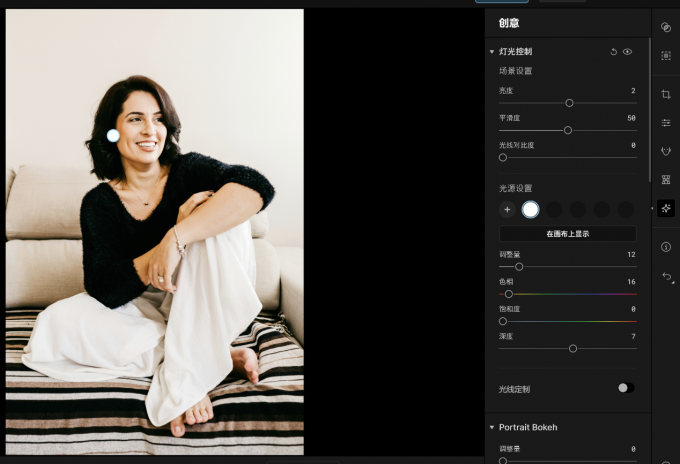Select the white light source swatch
Image resolution: width=680 pixels, height=464 pixels.
(530, 209)
